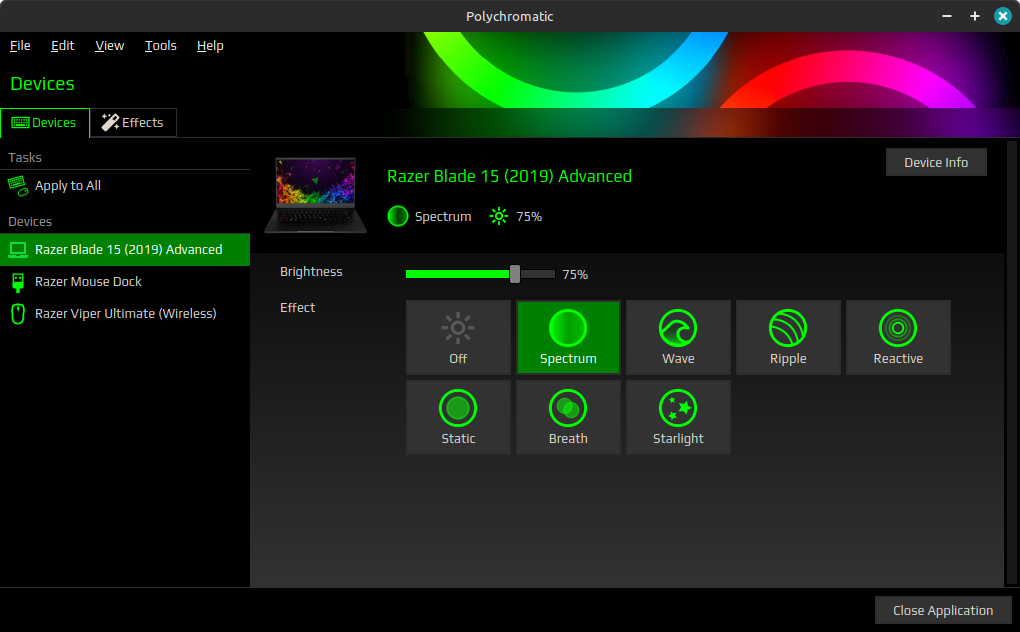Open the Help menu
The width and height of the screenshot is (1020, 632).
tap(210, 46)
